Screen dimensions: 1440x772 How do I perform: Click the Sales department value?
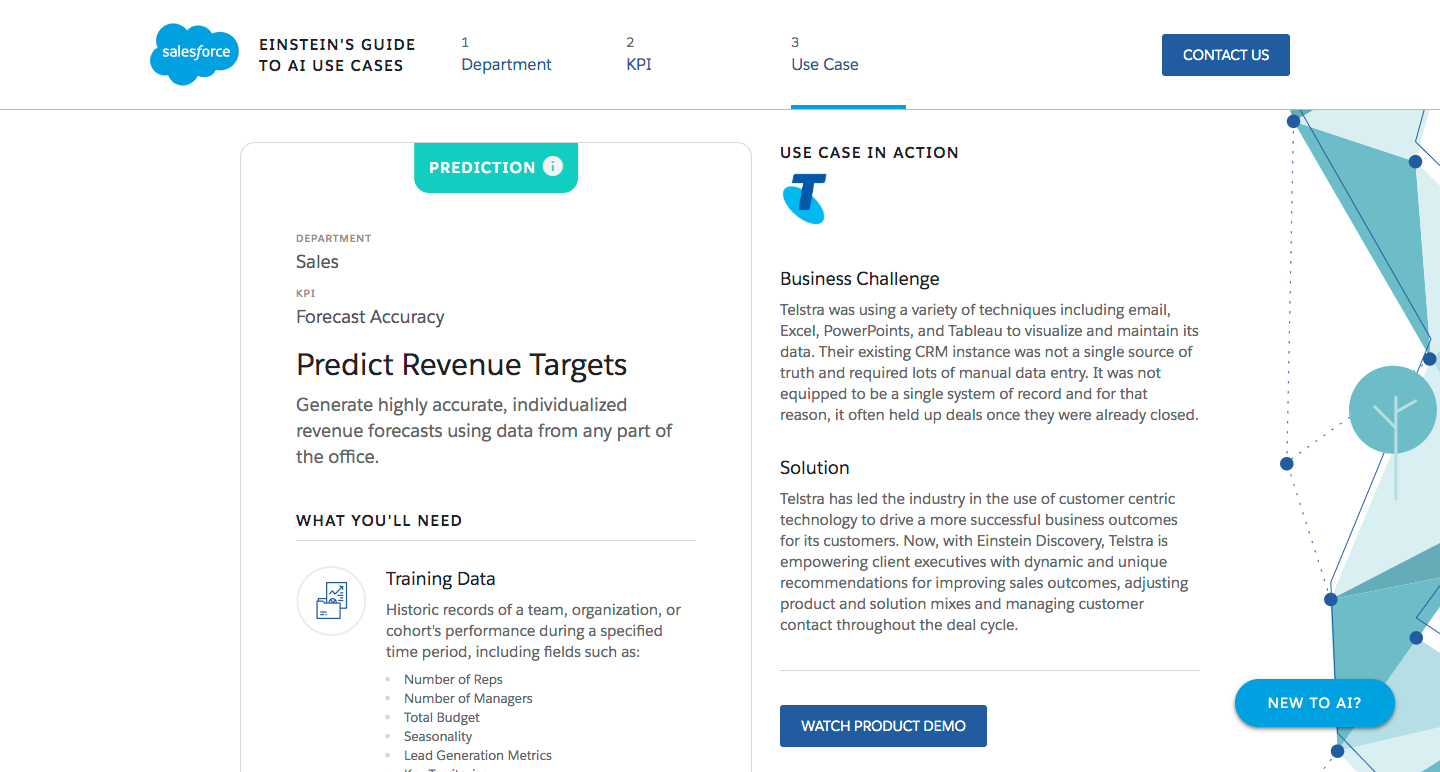click(x=317, y=262)
